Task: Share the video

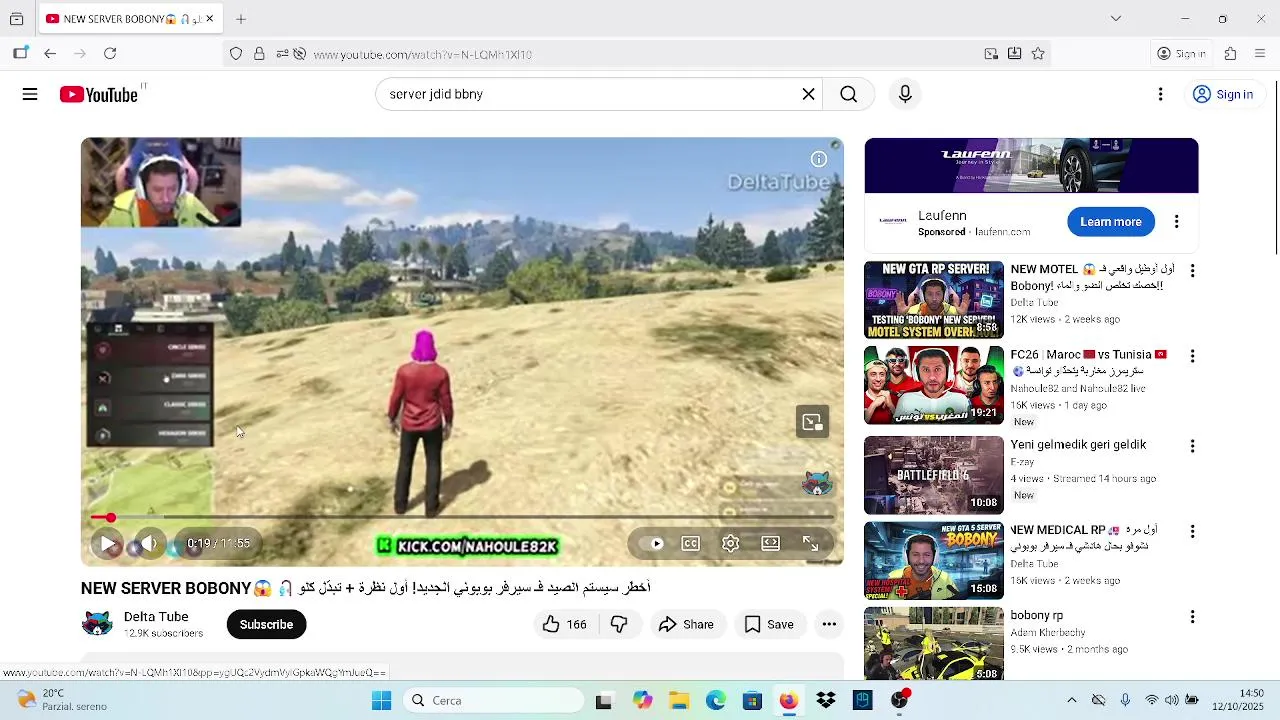Action: [686, 624]
